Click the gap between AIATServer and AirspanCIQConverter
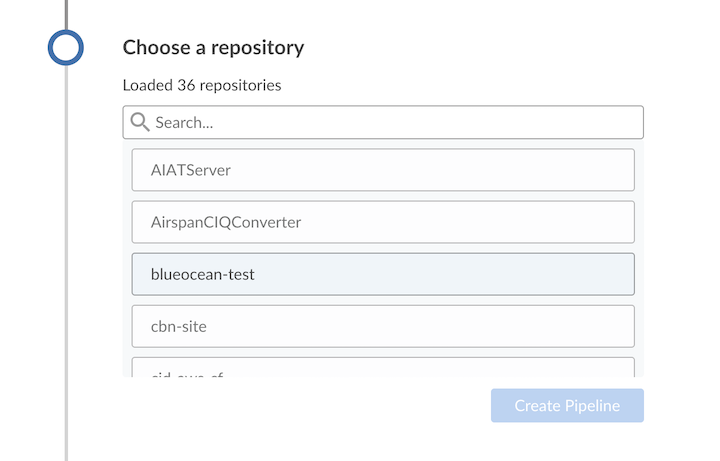The image size is (720, 461). coord(383,196)
